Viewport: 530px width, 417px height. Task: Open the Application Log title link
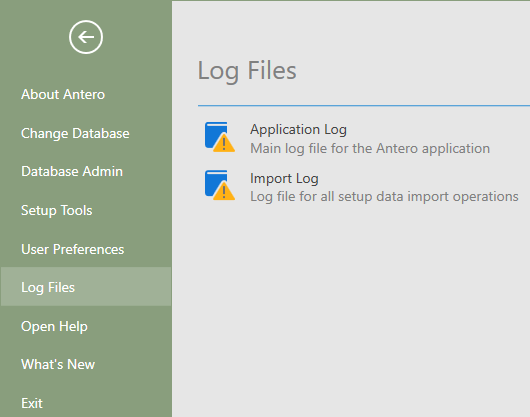298,130
